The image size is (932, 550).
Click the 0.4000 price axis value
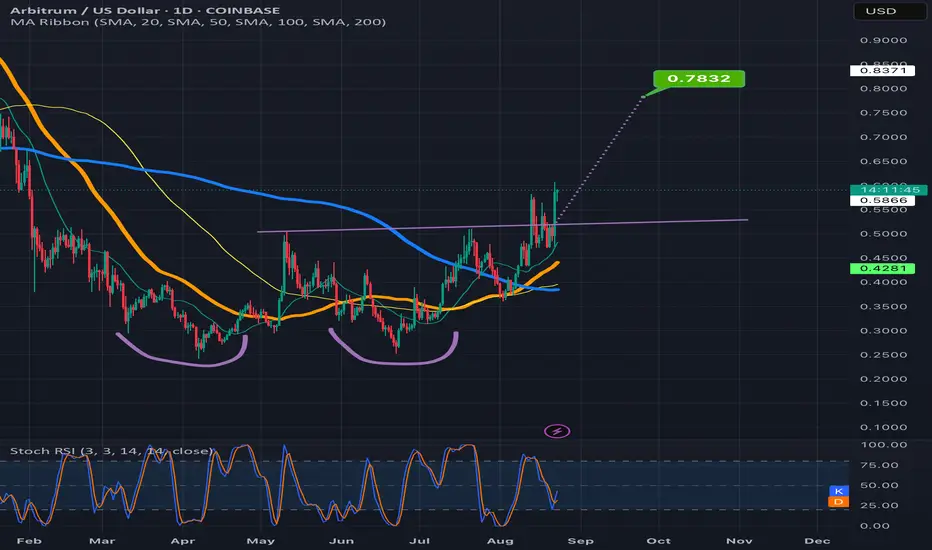883,282
